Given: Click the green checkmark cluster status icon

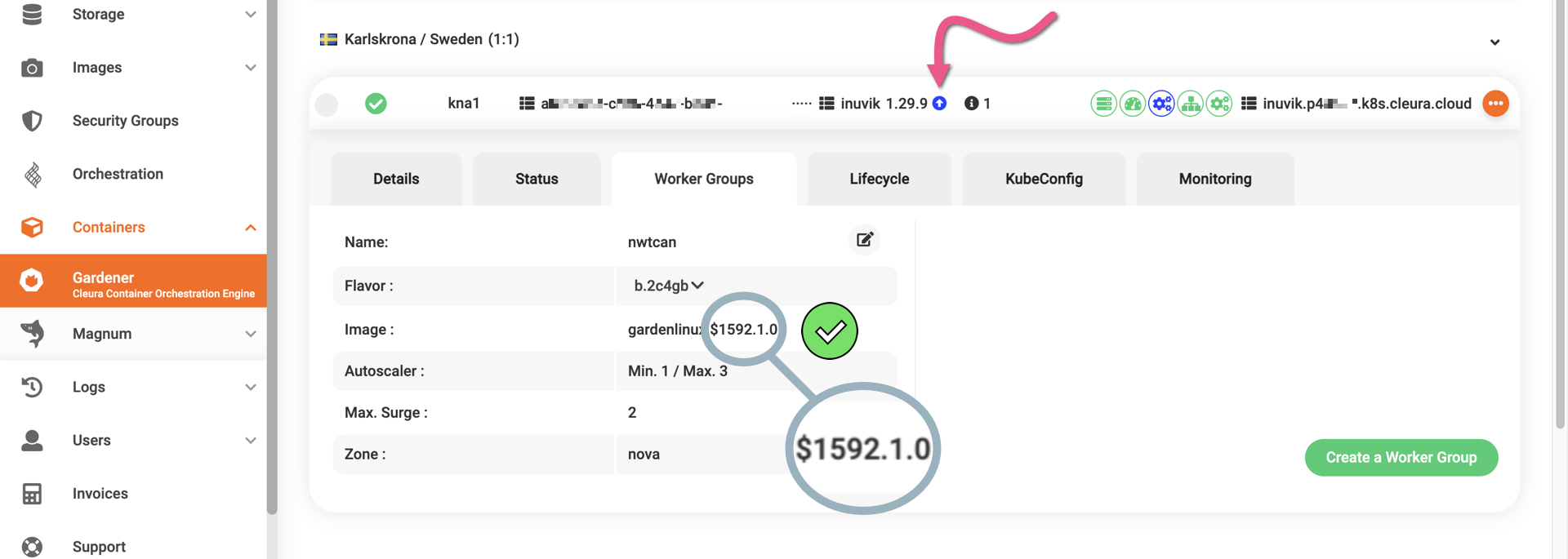Looking at the screenshot, I should (376, 104).
